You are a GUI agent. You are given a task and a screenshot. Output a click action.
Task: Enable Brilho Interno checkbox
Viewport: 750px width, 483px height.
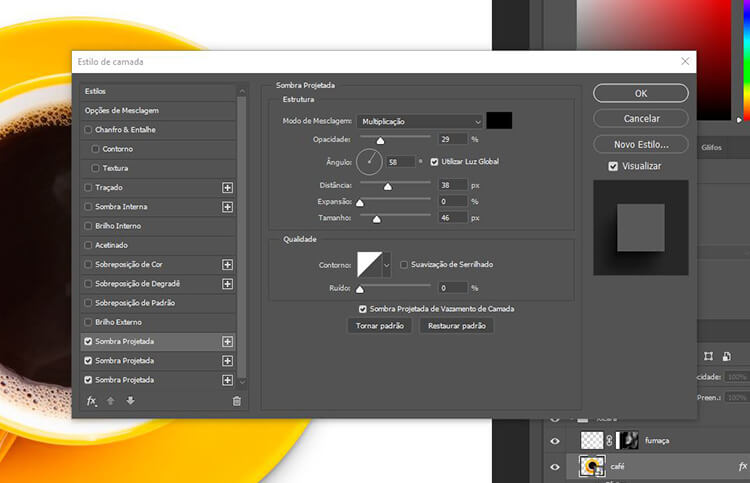coord(88,226)
